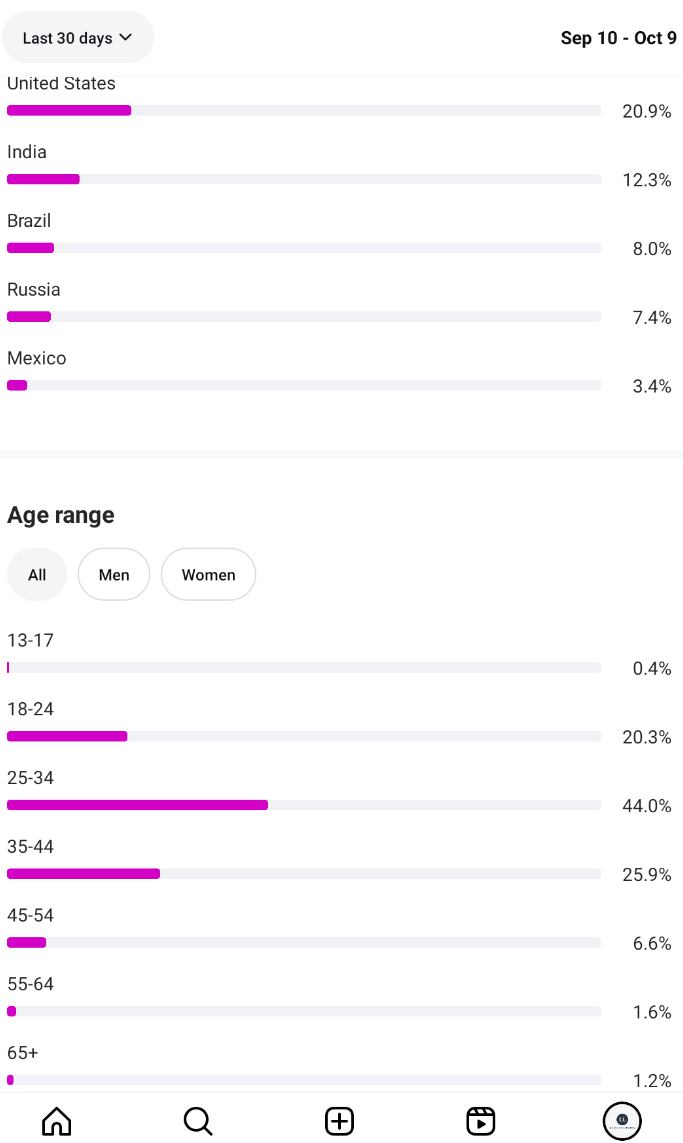Image resolution: width=683 pixels, height=1143 pixels.
Task: Filter age range by Women
Action: point(208,575)
